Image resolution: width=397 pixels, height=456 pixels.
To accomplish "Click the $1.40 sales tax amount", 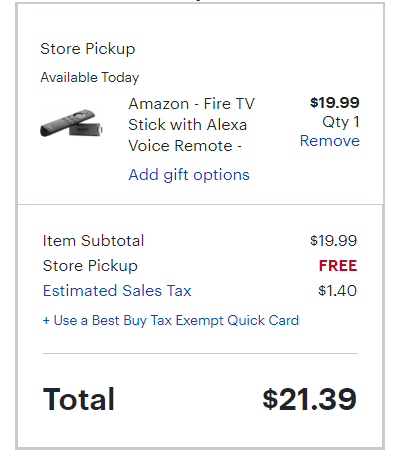I will point(337,291).
